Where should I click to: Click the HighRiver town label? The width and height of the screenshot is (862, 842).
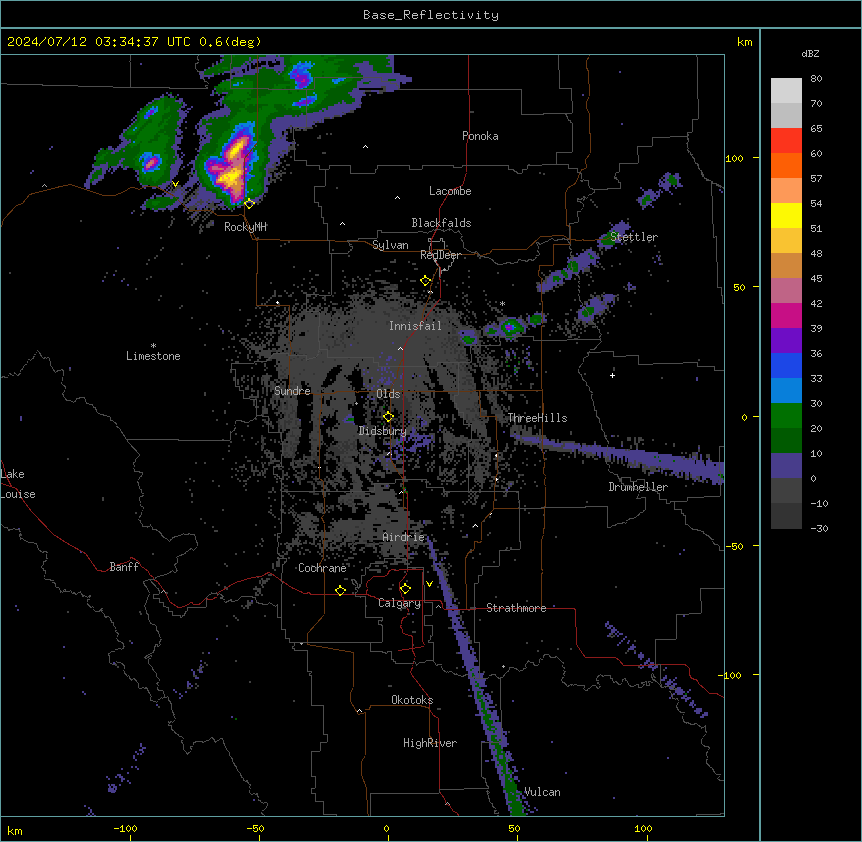pos(430,743)
